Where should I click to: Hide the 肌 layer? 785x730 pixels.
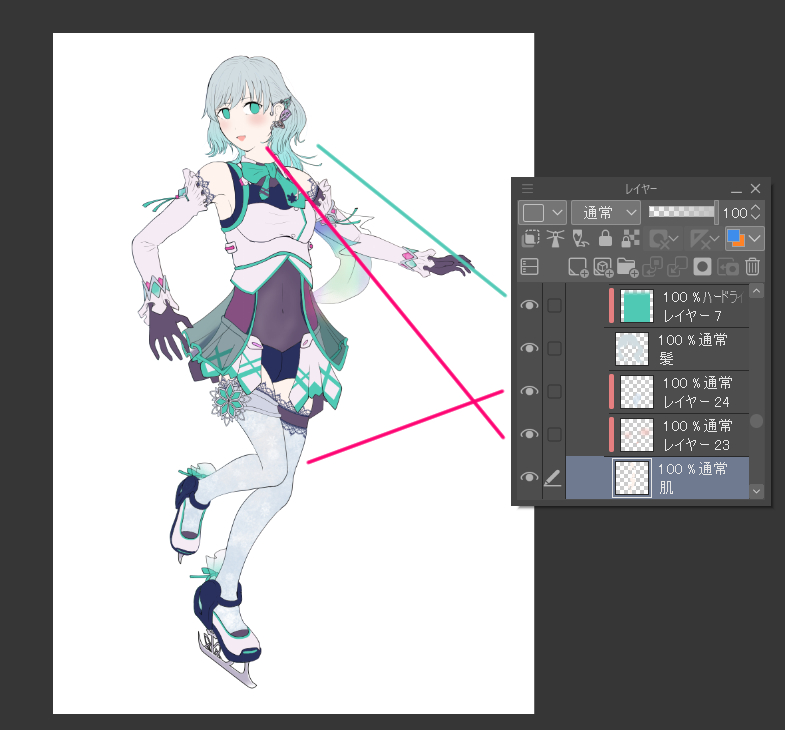click(529, 478)
